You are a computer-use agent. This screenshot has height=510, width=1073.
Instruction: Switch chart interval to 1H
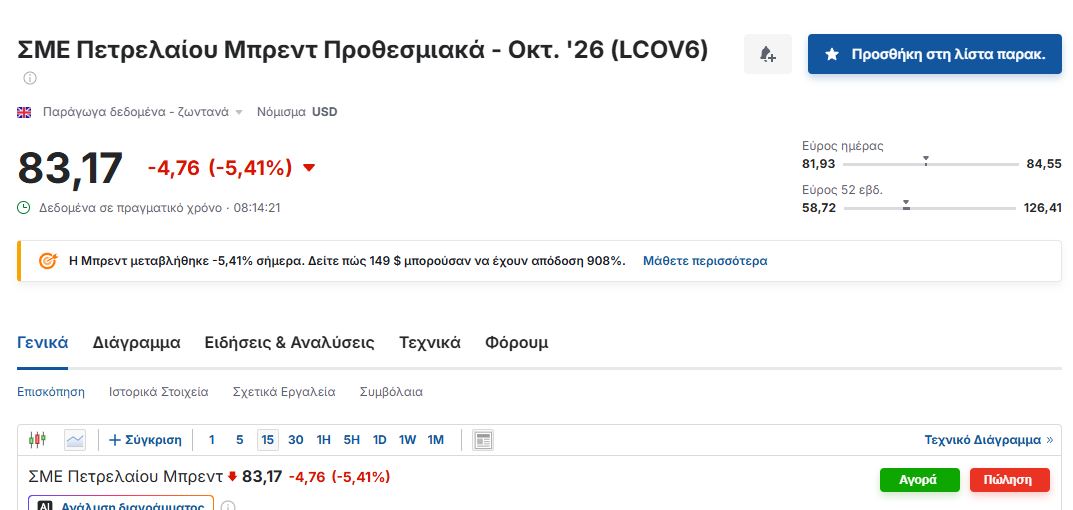[x=324, y=439]
